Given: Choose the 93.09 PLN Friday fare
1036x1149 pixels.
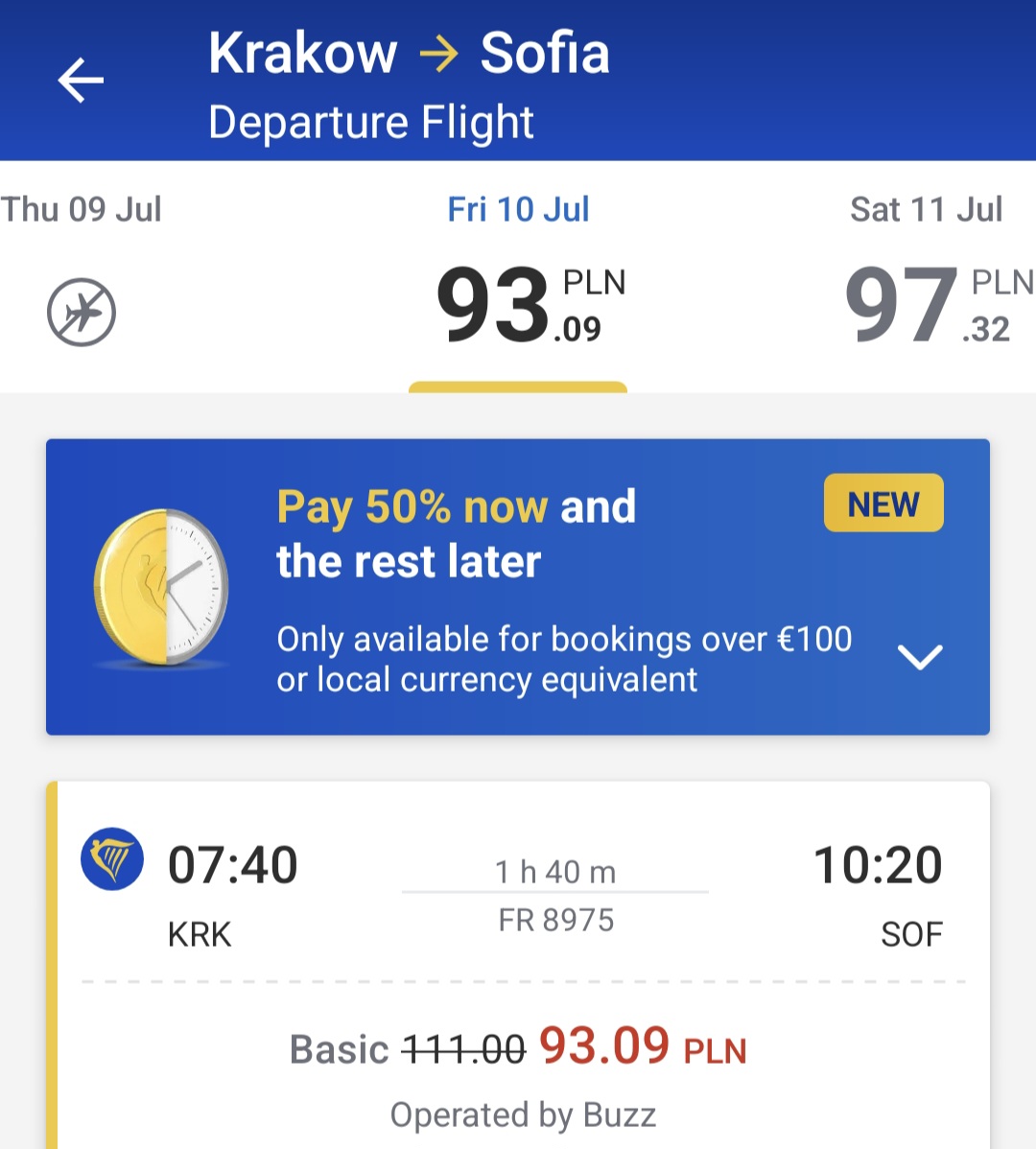Looking at the screenshot, I should pos(531,304).
